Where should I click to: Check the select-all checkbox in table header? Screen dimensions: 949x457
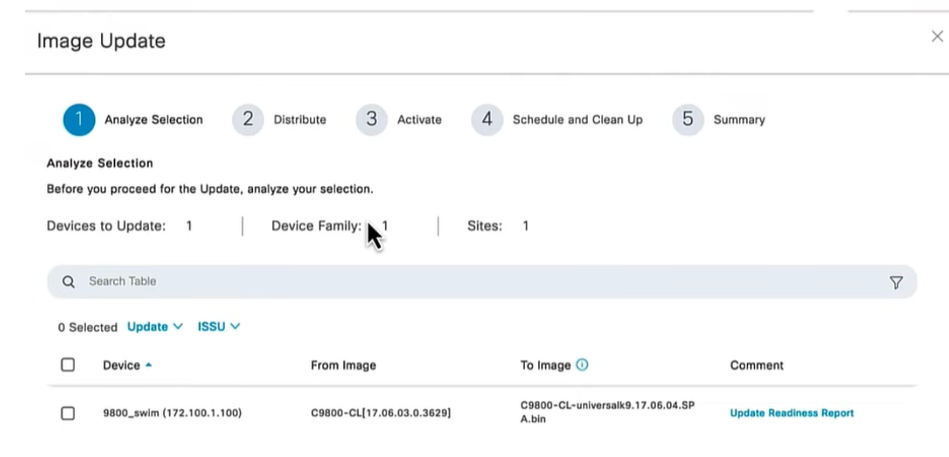tap(68, 365)
